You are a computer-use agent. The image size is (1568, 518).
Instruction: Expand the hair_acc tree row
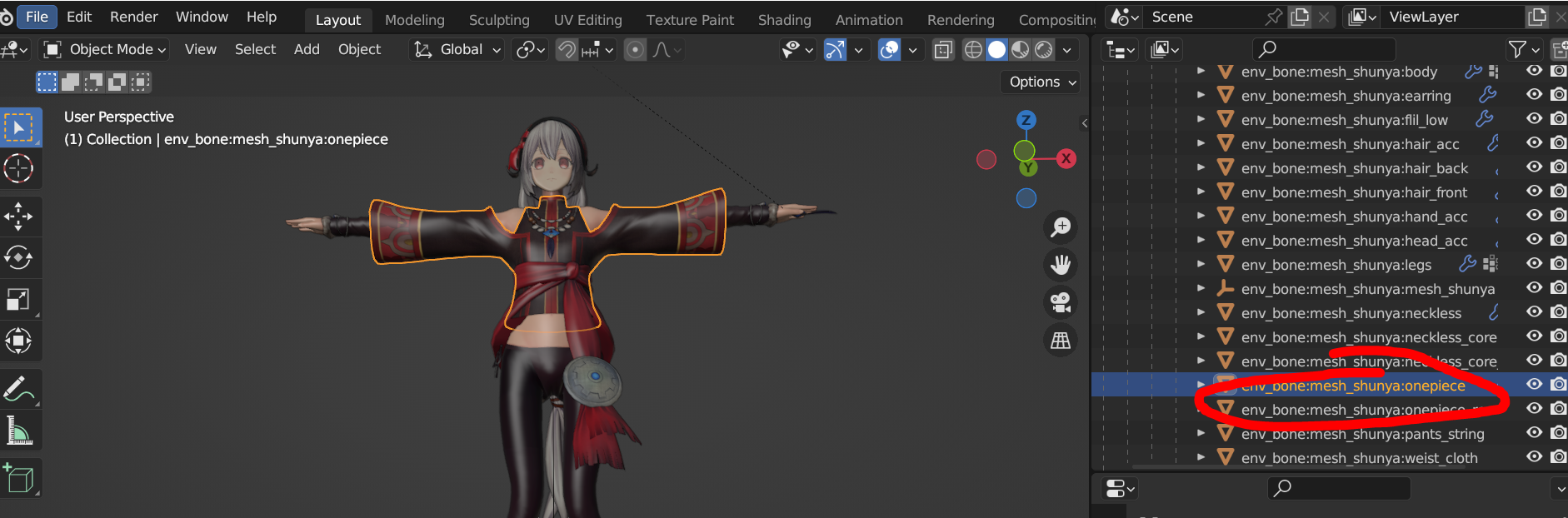click(x=1201, y=143)
